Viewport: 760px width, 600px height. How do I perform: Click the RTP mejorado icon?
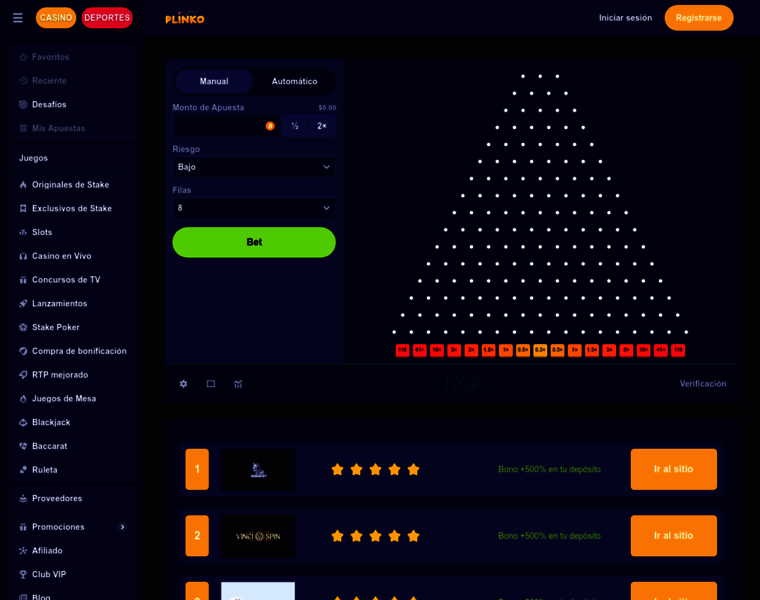pos(23,375)
